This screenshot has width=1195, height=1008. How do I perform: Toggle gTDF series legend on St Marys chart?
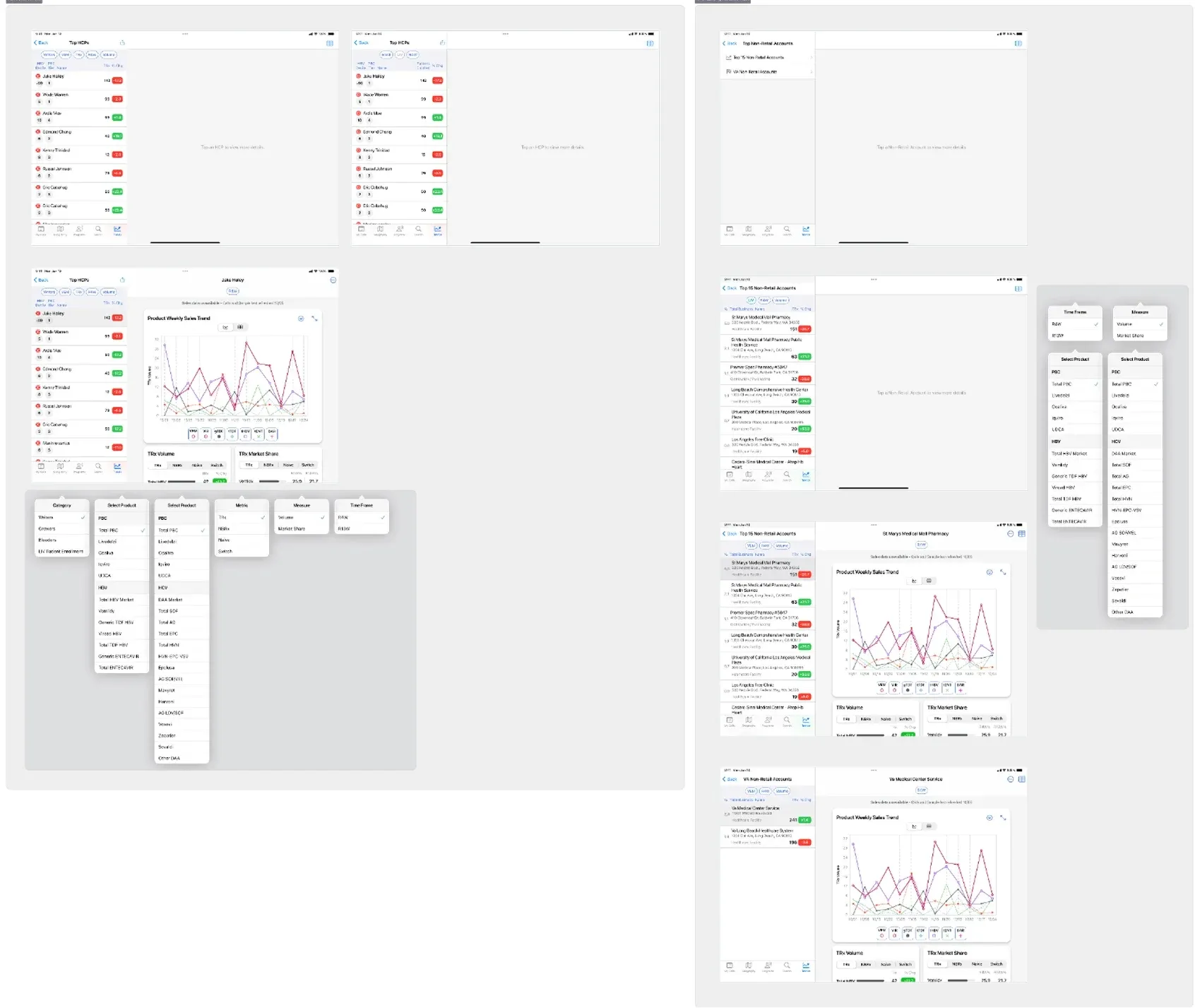pos(908,687)
